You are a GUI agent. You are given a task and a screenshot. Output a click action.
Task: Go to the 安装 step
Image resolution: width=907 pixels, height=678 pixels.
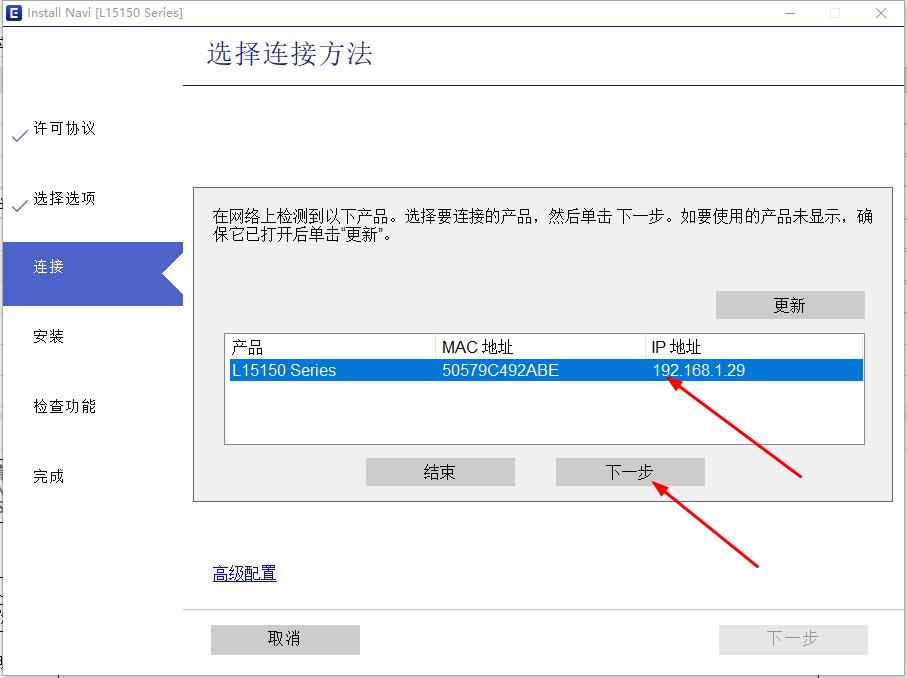click(49, 337)
